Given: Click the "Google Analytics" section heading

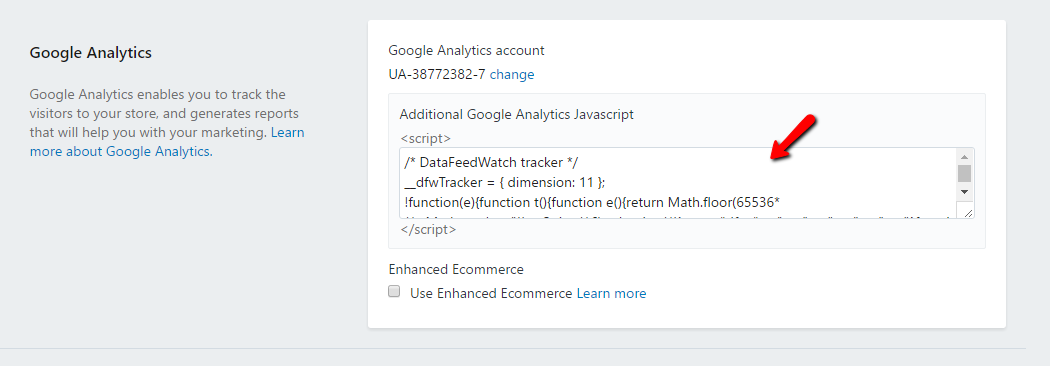Looking at the screenshot, I should (90, 52).
